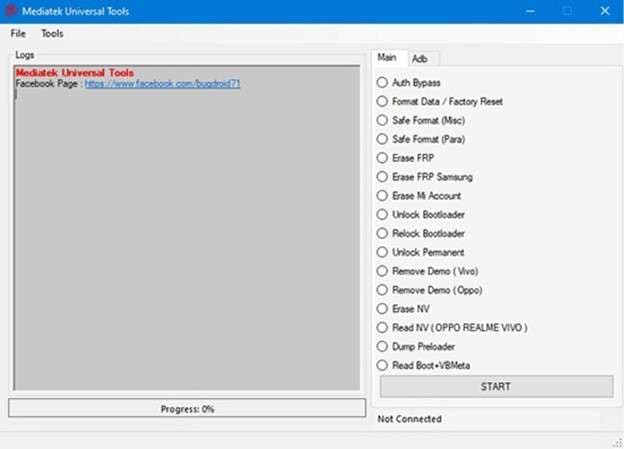Click the red Mediatek Universal Tools log heading

coord(75,73)
